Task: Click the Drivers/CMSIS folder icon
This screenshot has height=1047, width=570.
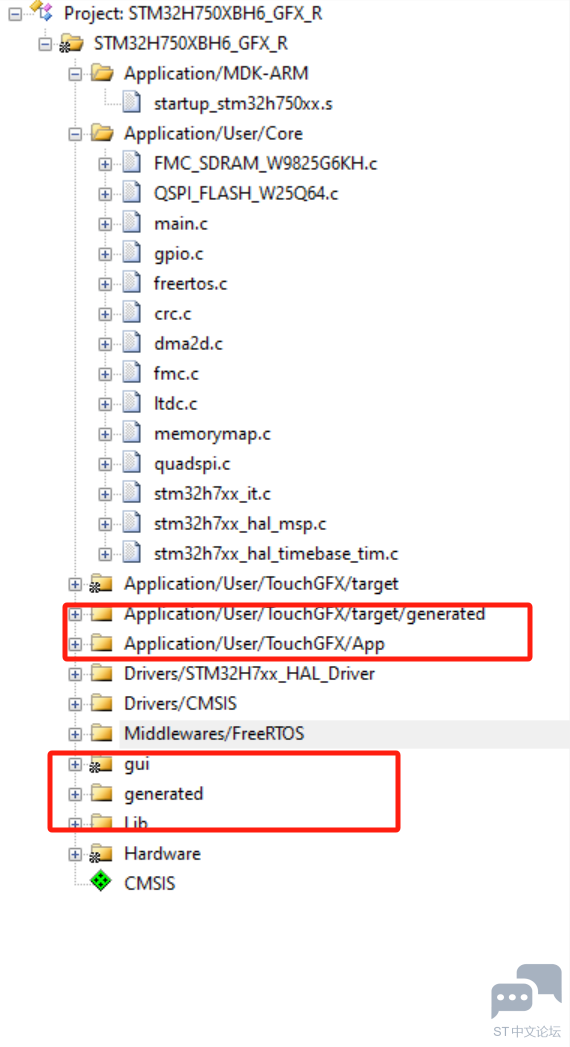Action: [x=101, y=703]
